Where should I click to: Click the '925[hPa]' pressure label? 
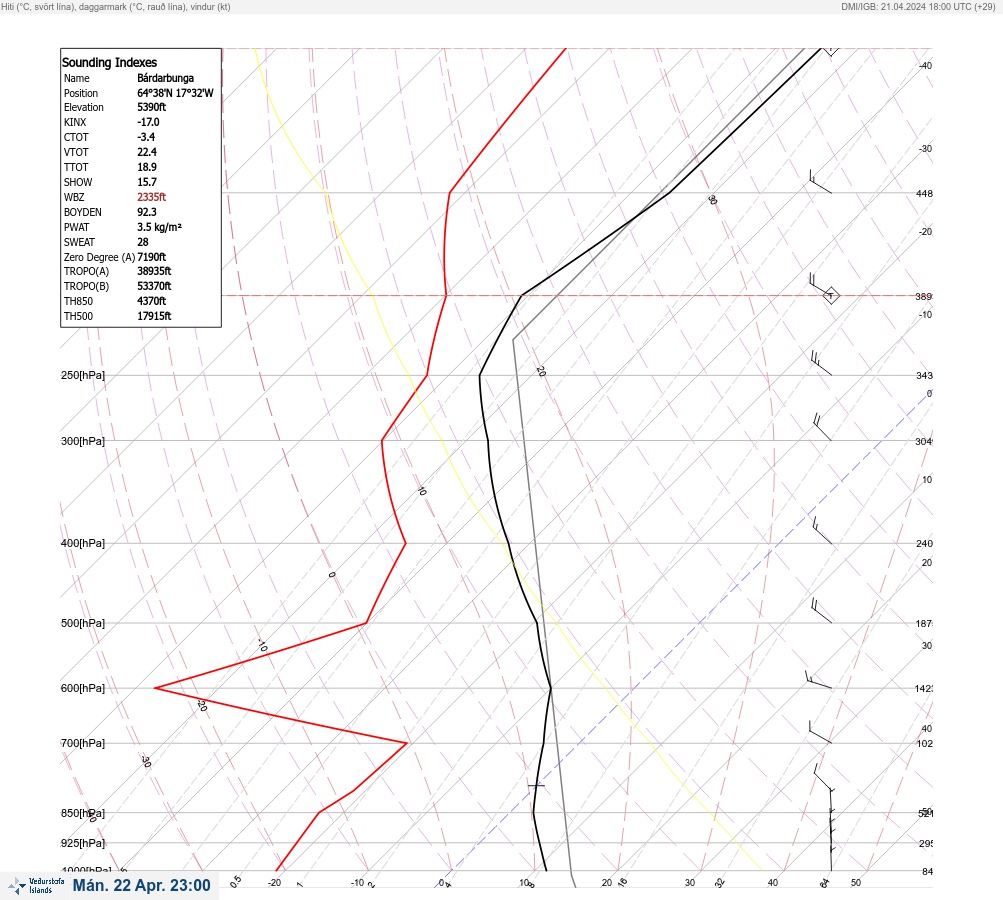click(x=83, y=843)
